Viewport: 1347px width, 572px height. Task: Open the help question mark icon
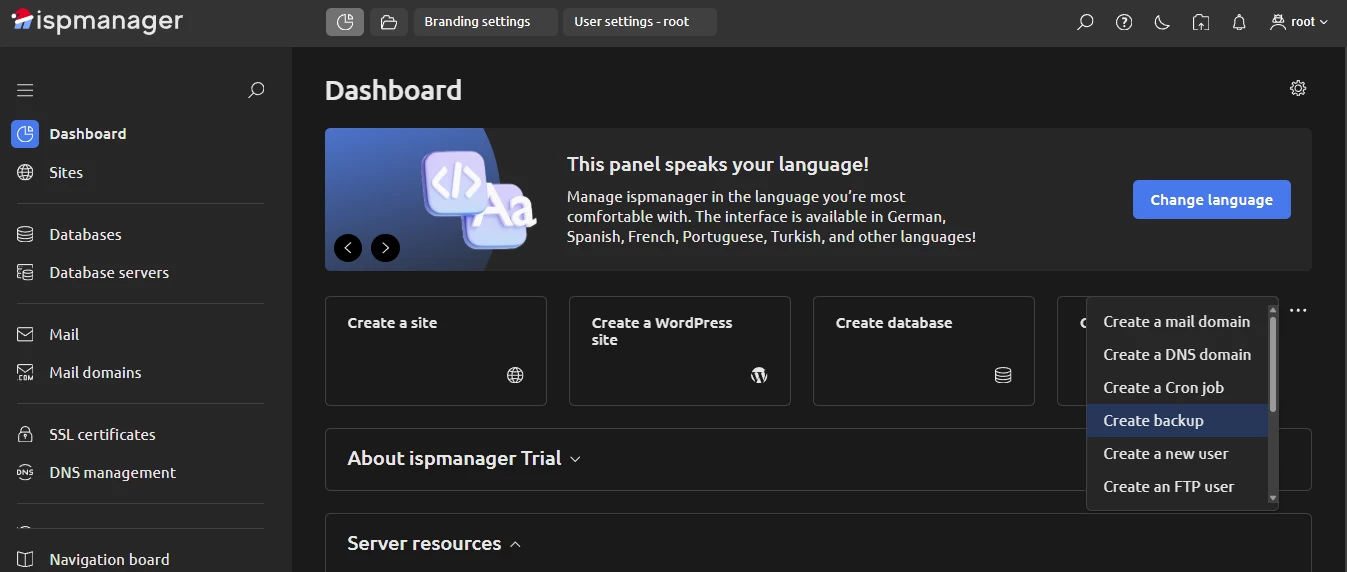(1124, 22)
